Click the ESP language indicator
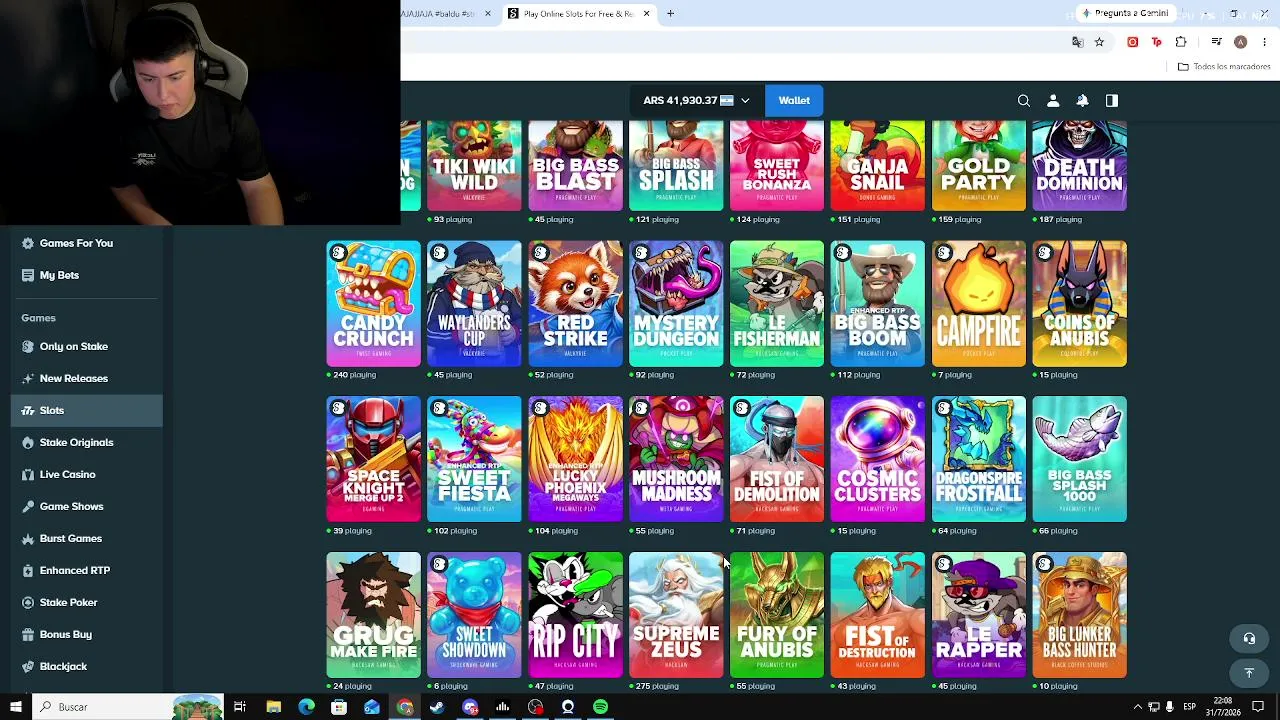The image size is (1280, 720). 1189,707
